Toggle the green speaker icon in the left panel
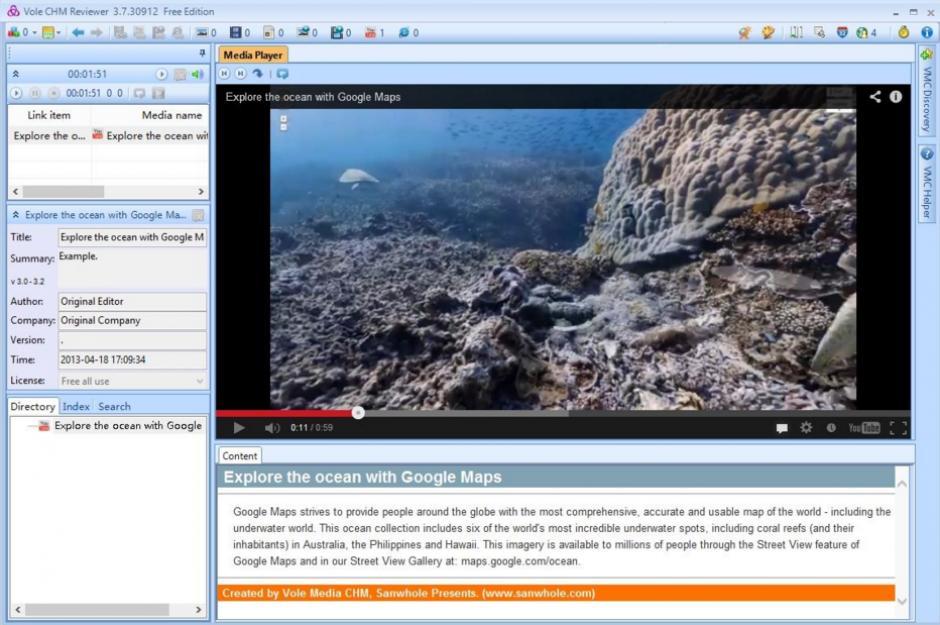This screenshot has width=940, height=625. (x=198, y=74)
